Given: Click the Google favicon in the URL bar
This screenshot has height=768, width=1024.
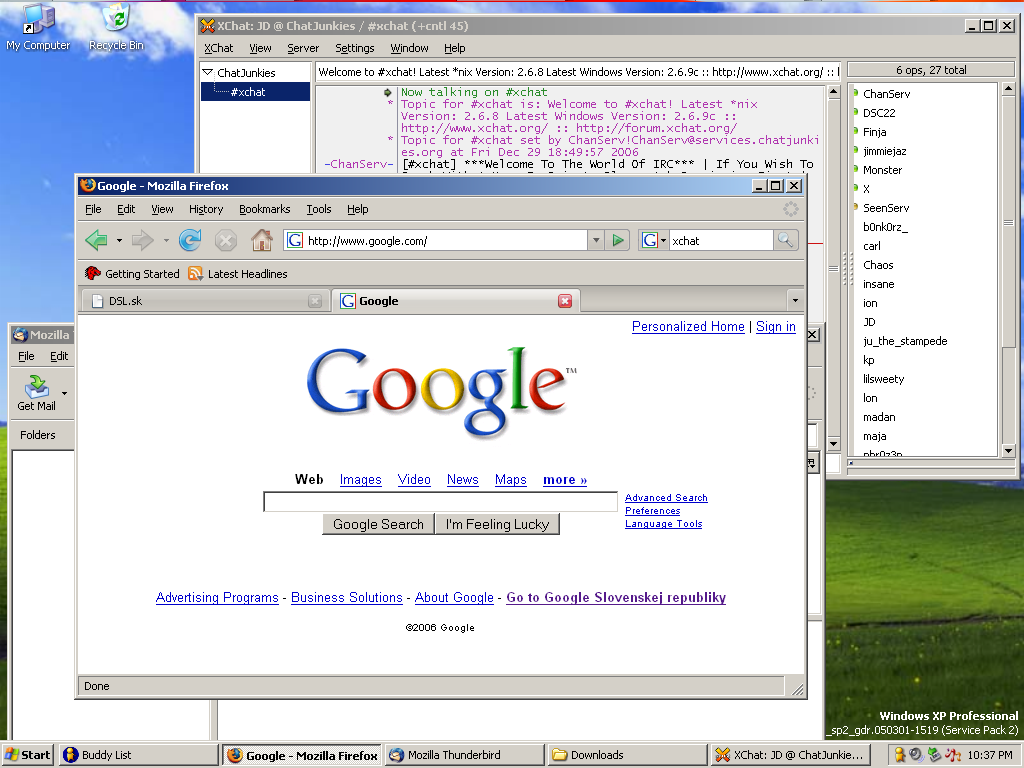Looking at the screenshot, I should coord(295,240).
